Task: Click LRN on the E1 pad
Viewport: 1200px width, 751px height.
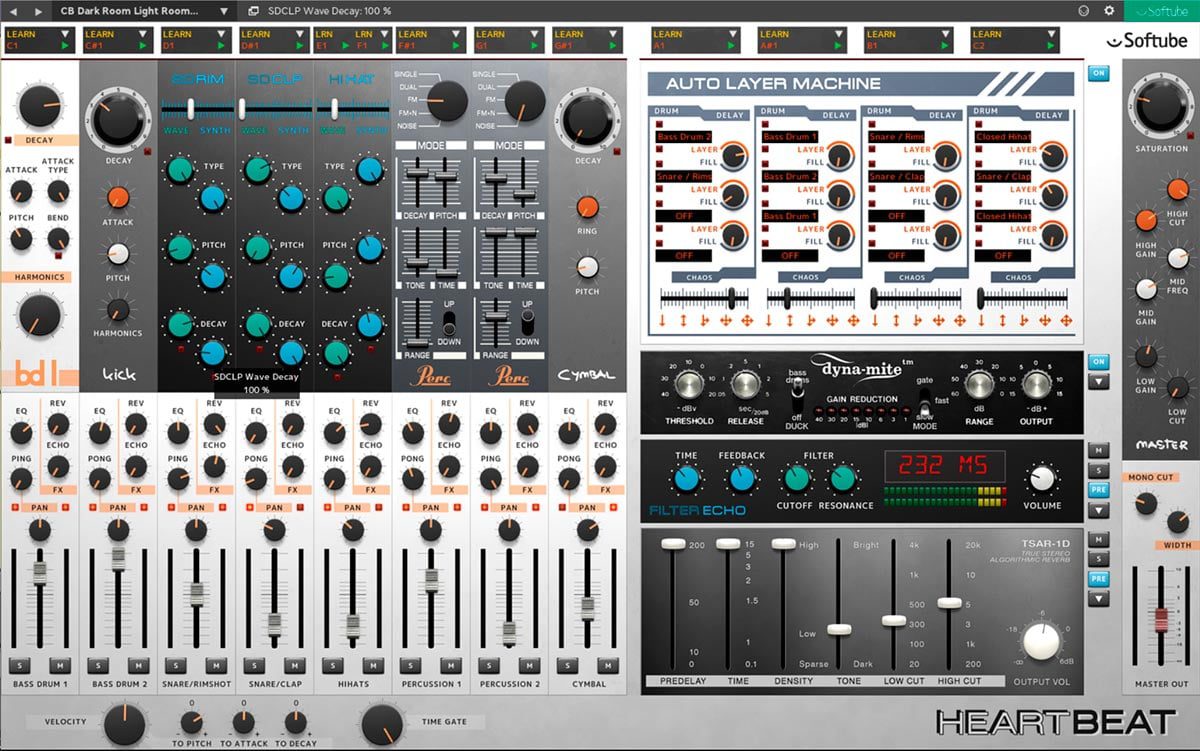Action: pyautogui.click(x=325, y=34)
